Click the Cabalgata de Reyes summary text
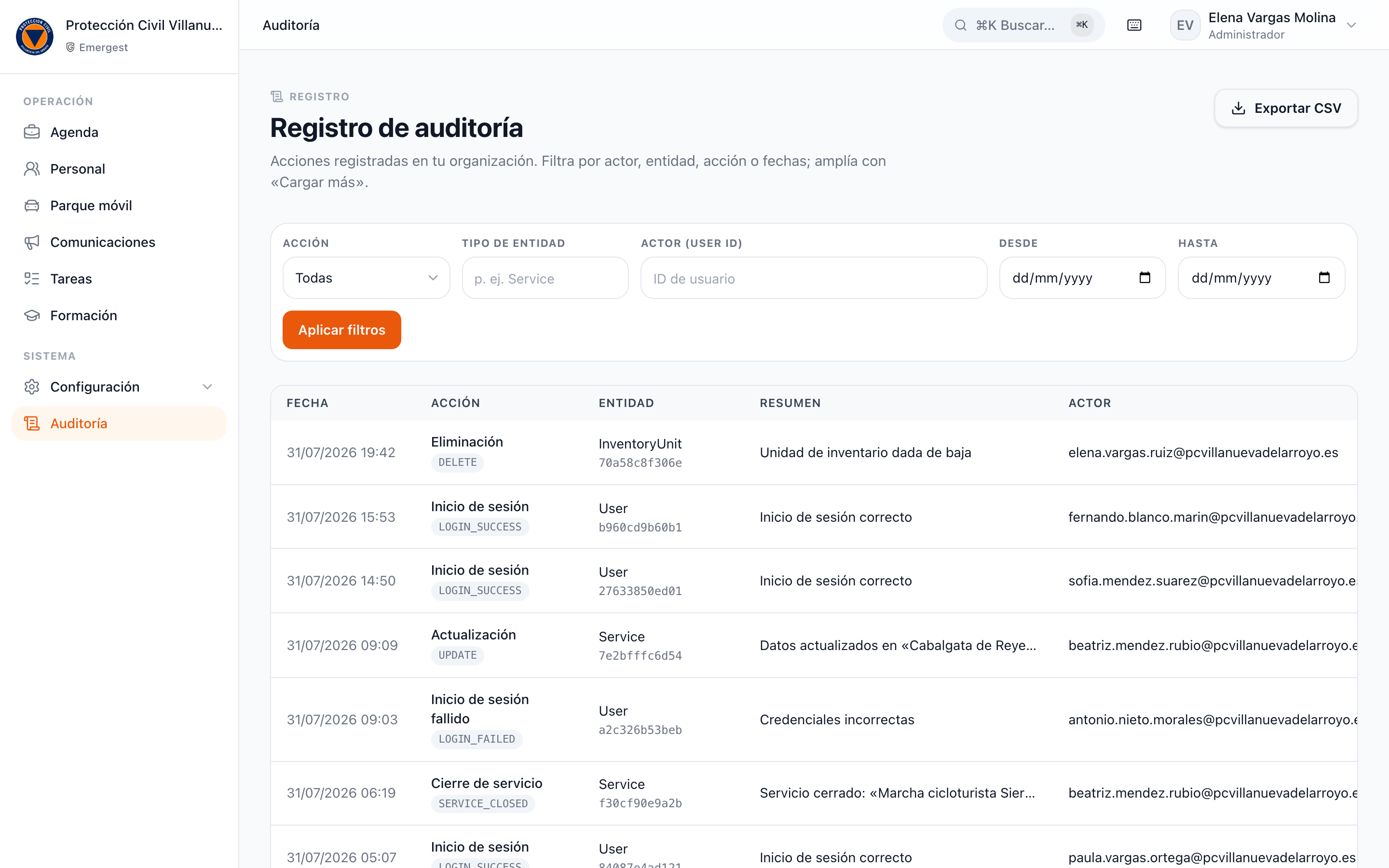This screenshot has height=868, width=1389. pos(898,645)
